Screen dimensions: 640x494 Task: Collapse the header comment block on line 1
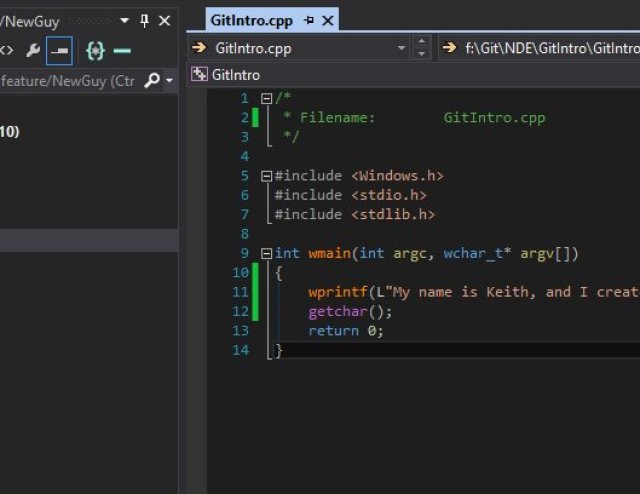pos(266,98)
